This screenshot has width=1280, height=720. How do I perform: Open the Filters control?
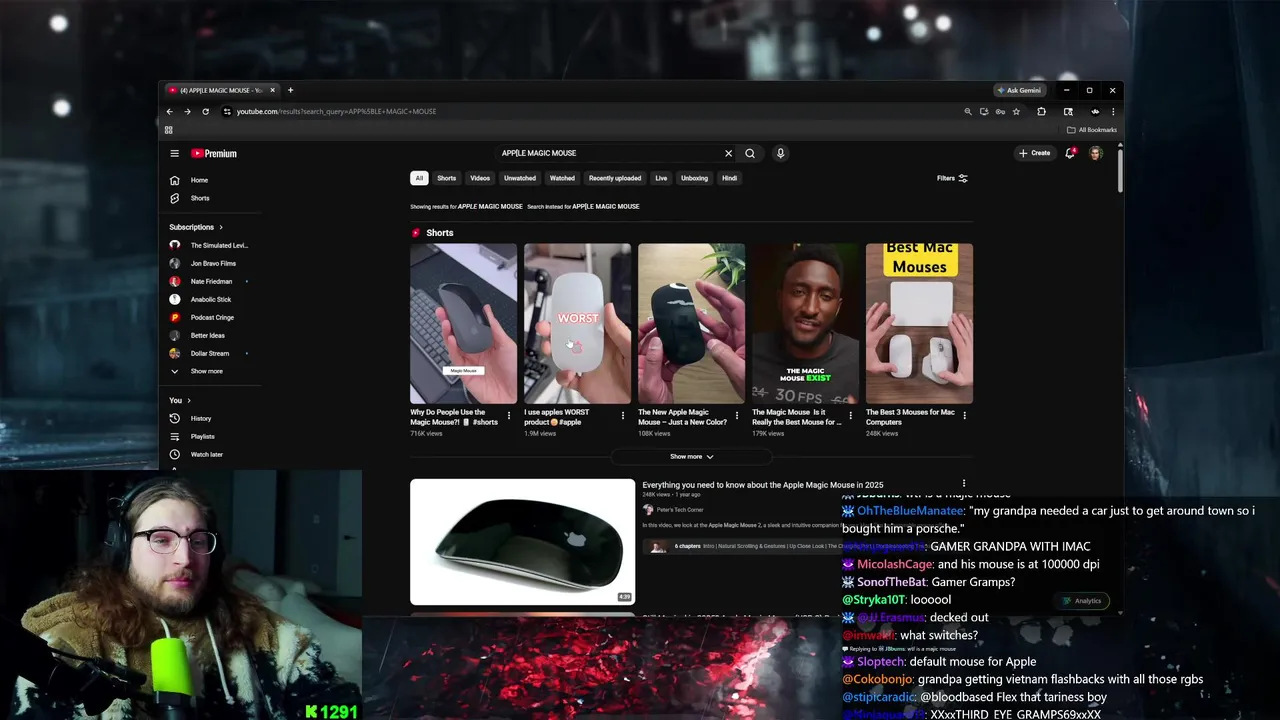point(952,178)
